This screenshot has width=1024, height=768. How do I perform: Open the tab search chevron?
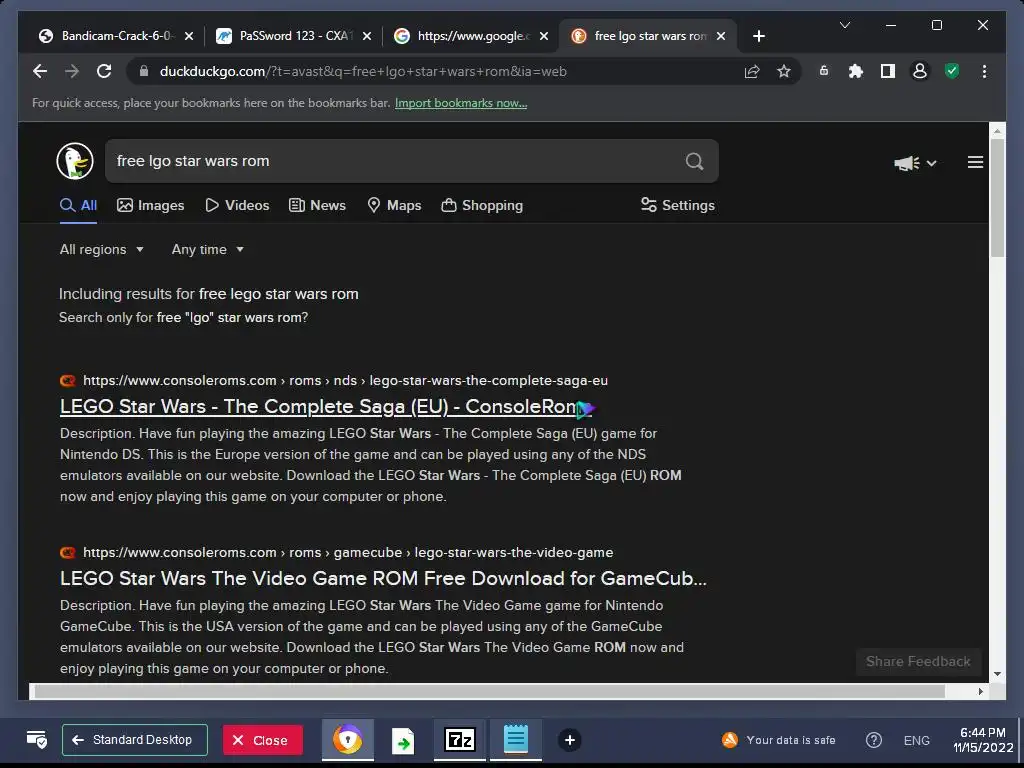tap(844, 25)
